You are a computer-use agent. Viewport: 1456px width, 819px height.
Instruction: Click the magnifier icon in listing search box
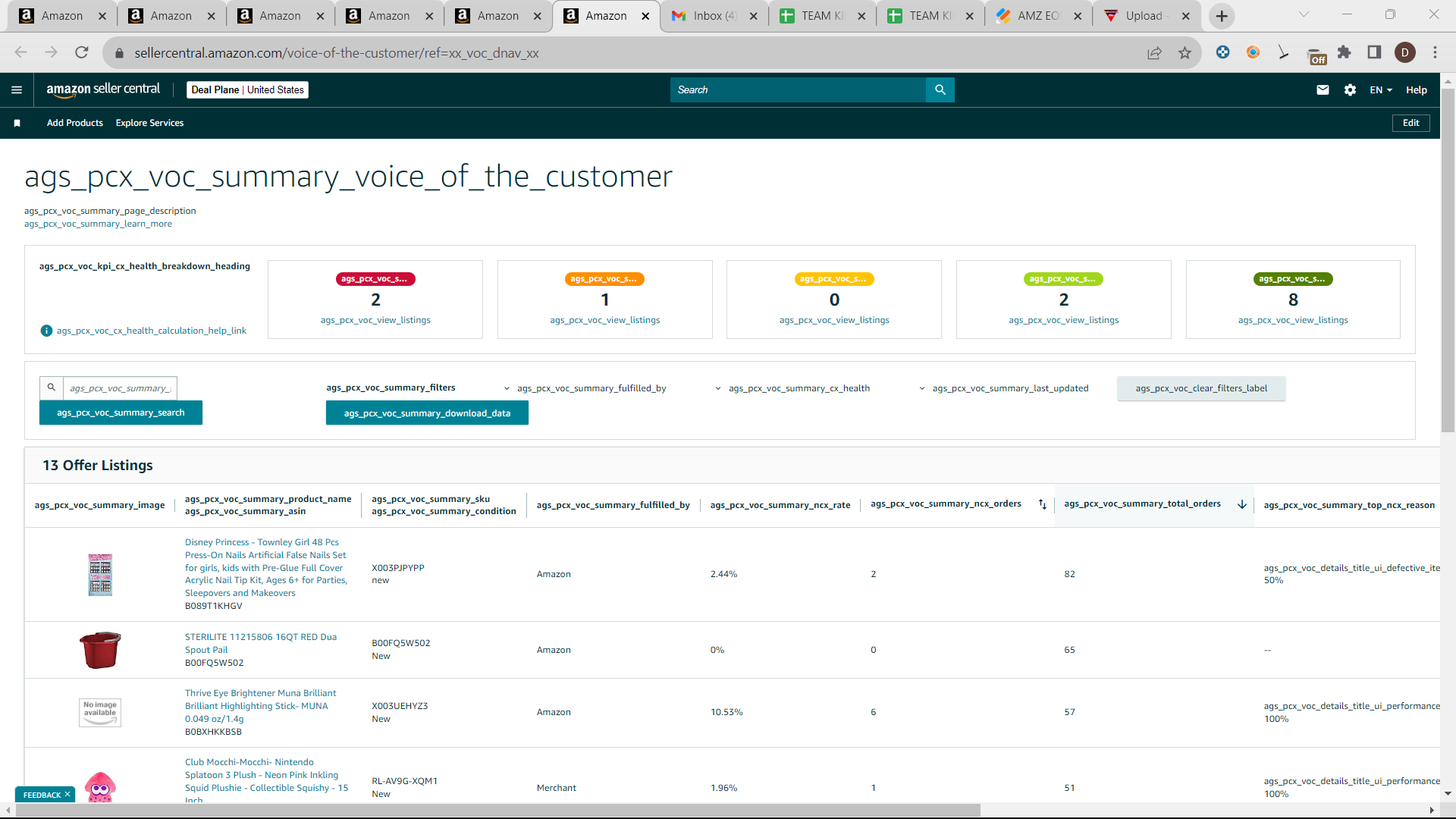coord(52,388)
